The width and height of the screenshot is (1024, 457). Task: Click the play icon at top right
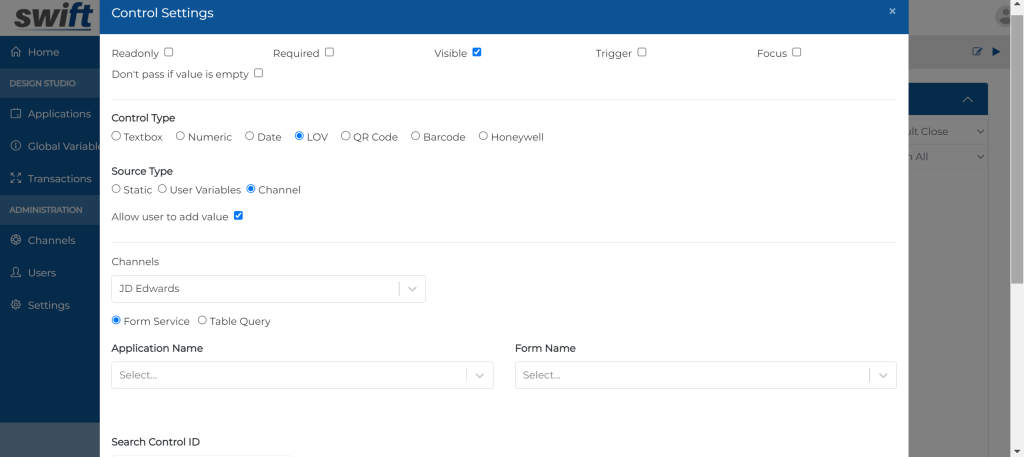(996, 52)
